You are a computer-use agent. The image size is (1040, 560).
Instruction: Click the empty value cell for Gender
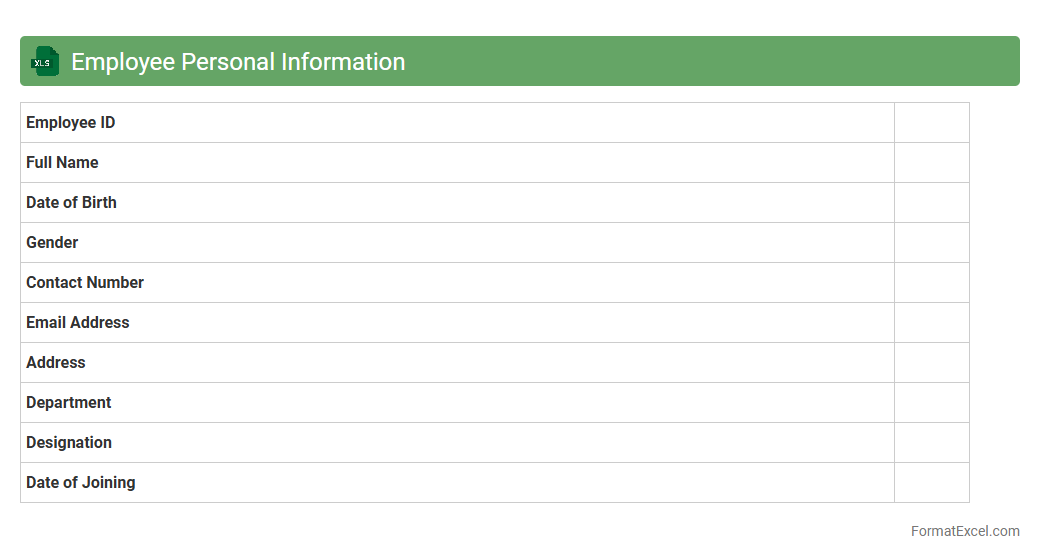click(931, 243)
